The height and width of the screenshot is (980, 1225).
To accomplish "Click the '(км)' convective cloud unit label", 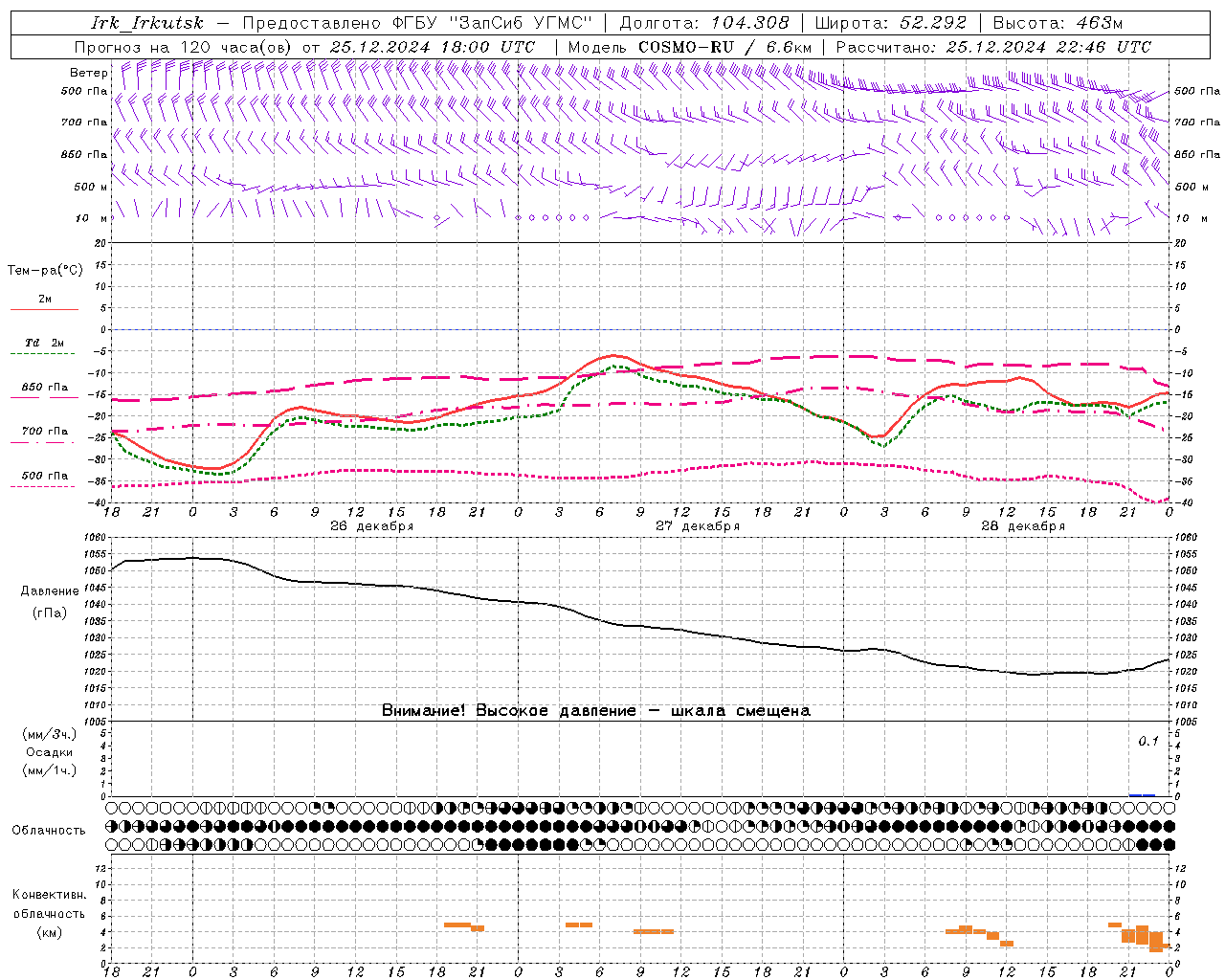I will [x=50, y=932].
